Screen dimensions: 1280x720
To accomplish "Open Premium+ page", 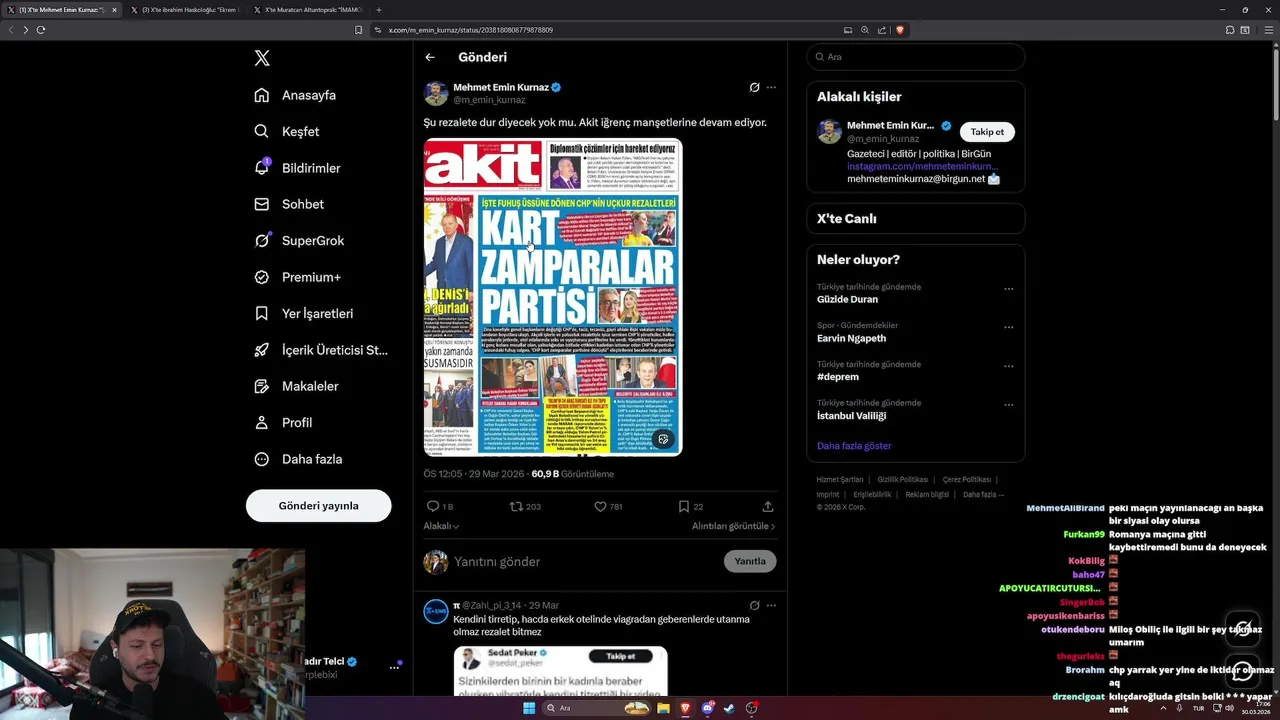I will coord(297,277).
